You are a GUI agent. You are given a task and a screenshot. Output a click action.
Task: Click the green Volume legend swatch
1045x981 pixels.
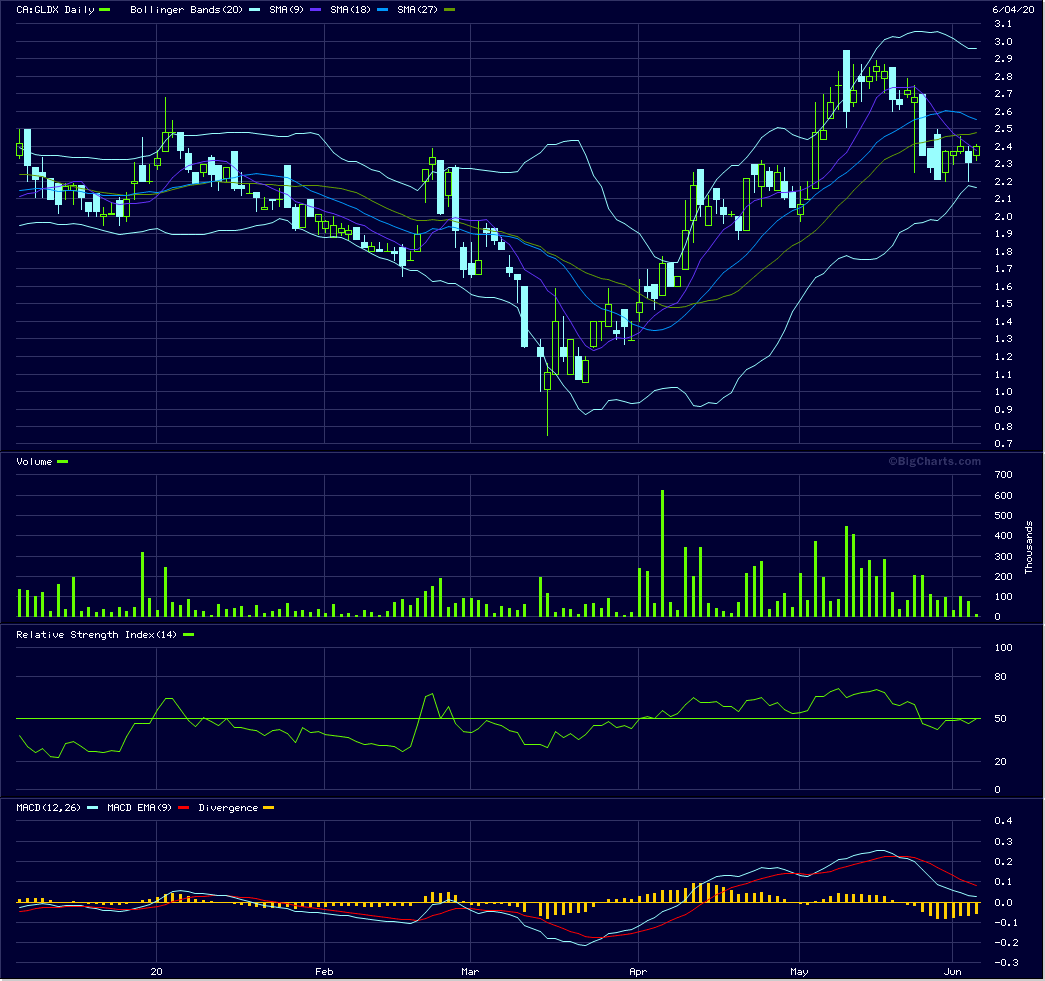coord(63,462)
